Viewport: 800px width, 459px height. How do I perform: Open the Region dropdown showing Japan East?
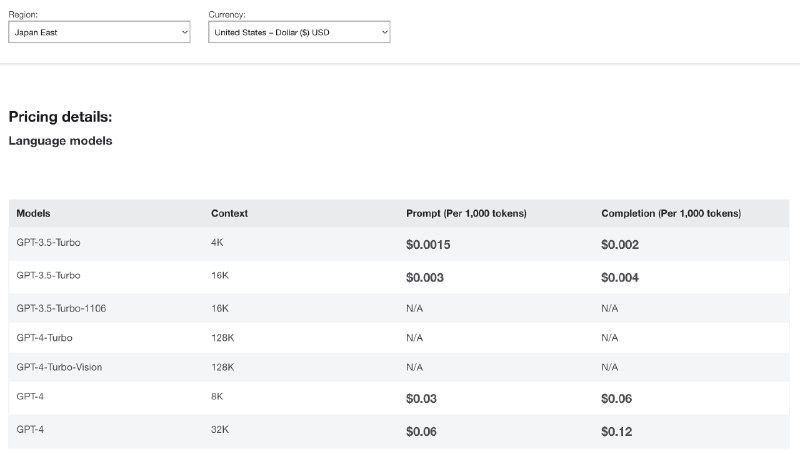[x=99, y=32]
